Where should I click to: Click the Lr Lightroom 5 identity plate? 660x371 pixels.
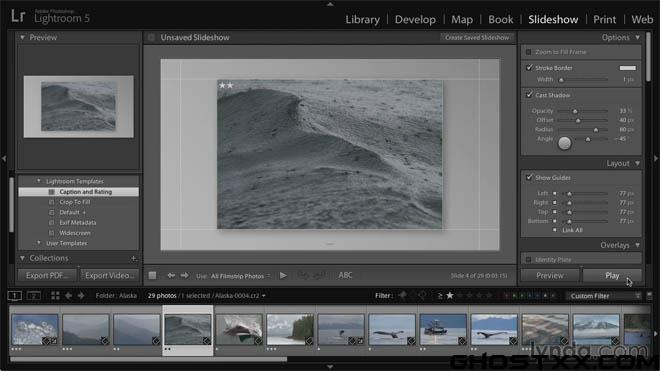(x=50, y=16)
